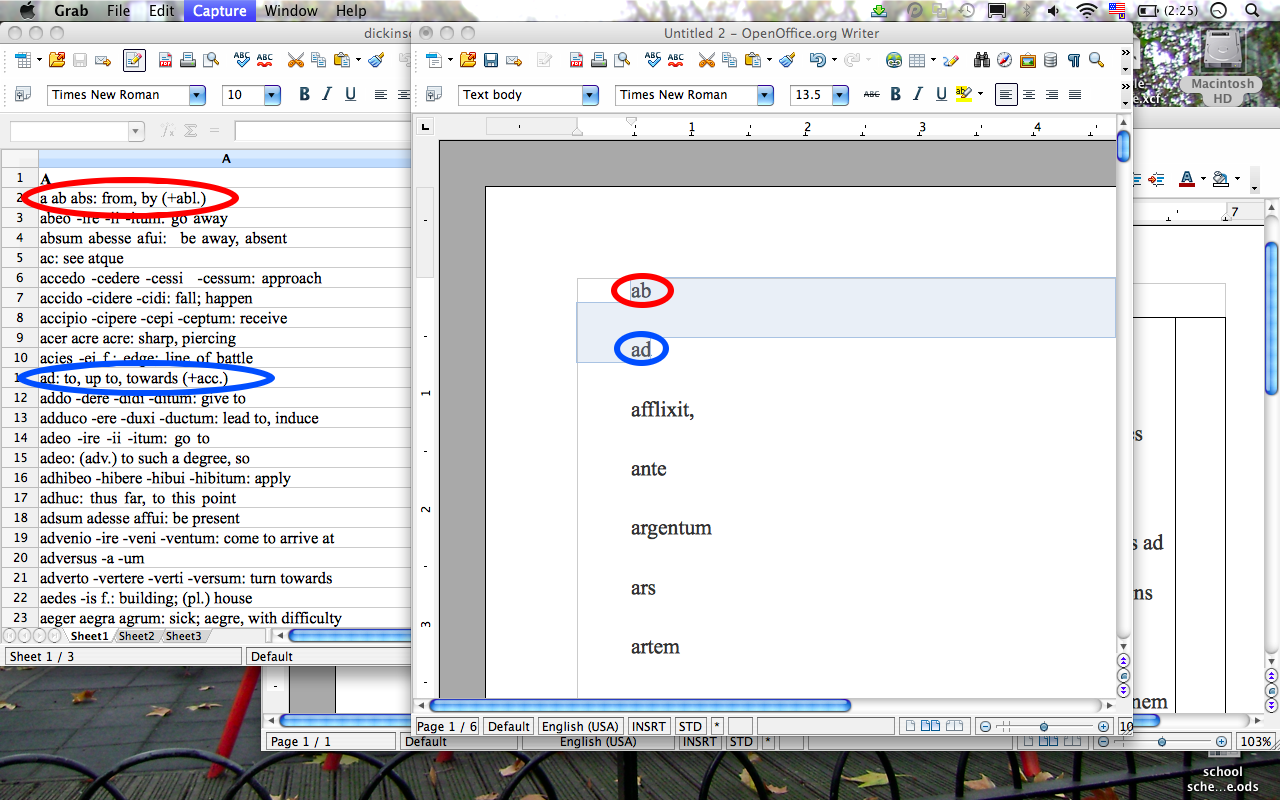Click the Cut scissors icon in Writer
Image resolution: width=1280 pixels, height=800 pixels.
coord(706,60)
